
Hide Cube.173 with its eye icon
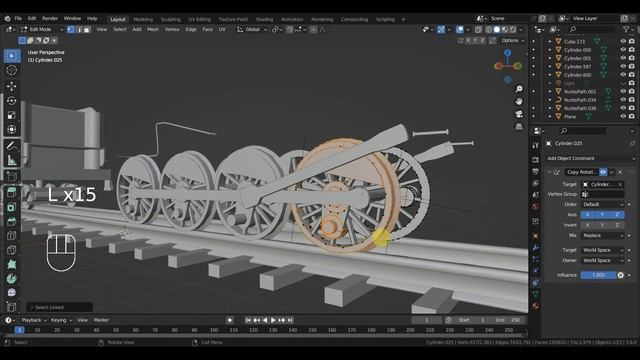[x=623, y=41]
